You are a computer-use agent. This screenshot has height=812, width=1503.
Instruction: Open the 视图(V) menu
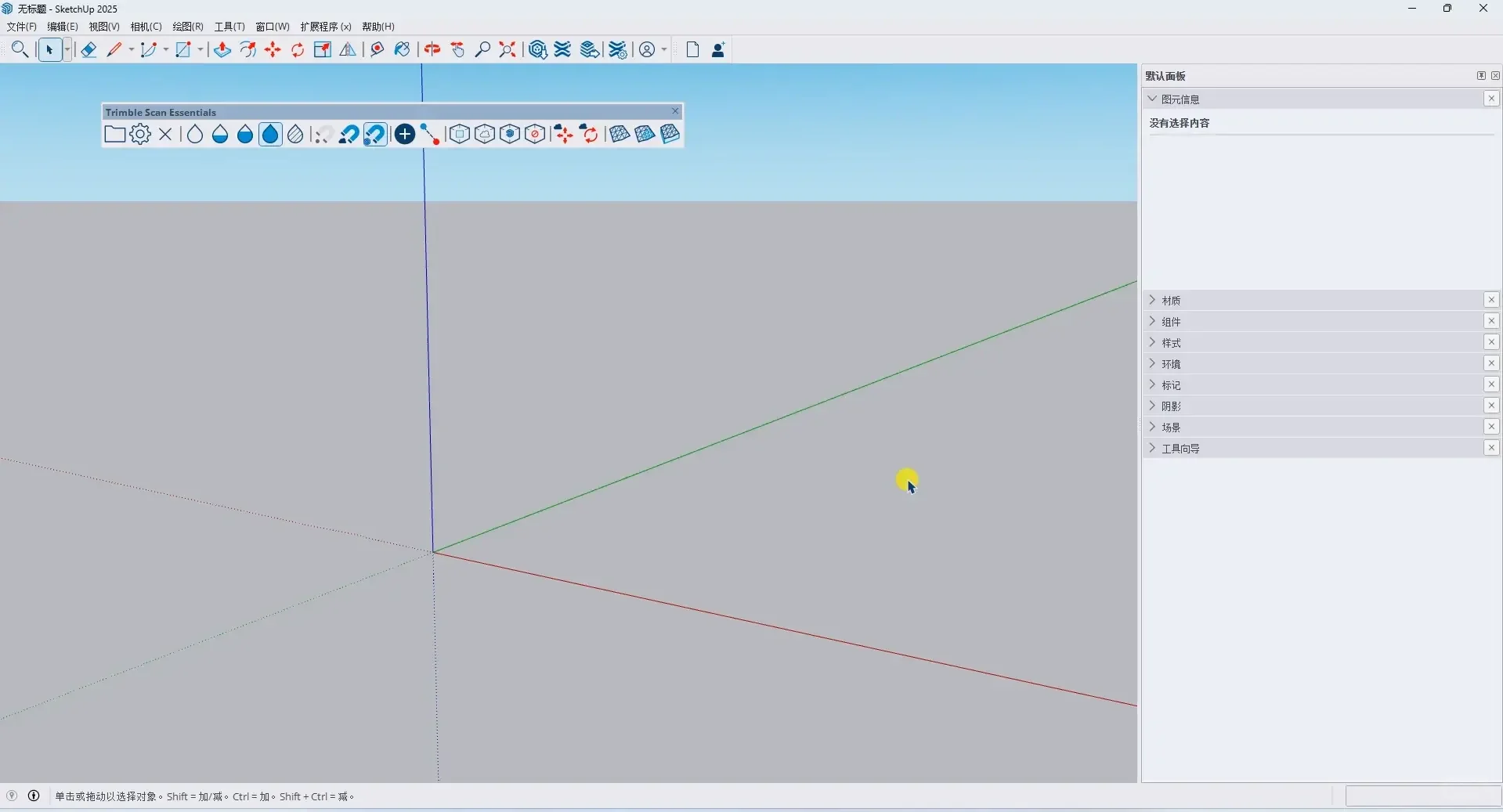coord(104,27)
